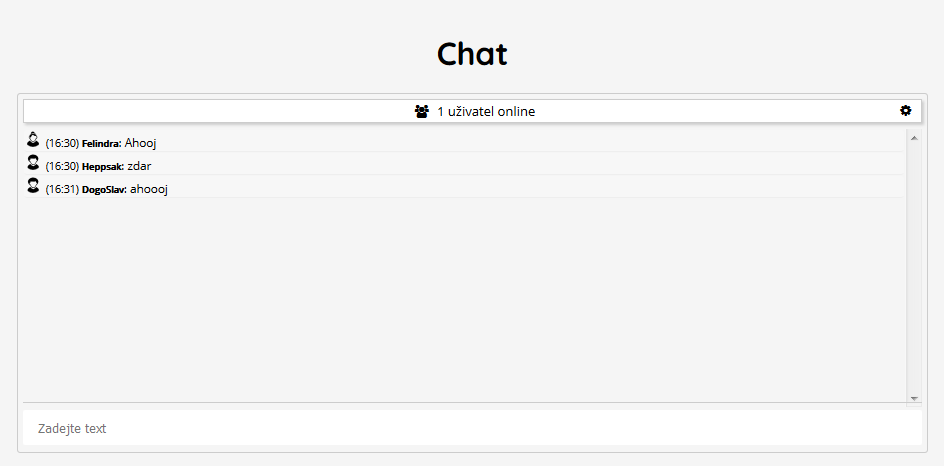944x466 pixels.
Task: Click Felindra's female avatar icon
Action: point(33,139)
